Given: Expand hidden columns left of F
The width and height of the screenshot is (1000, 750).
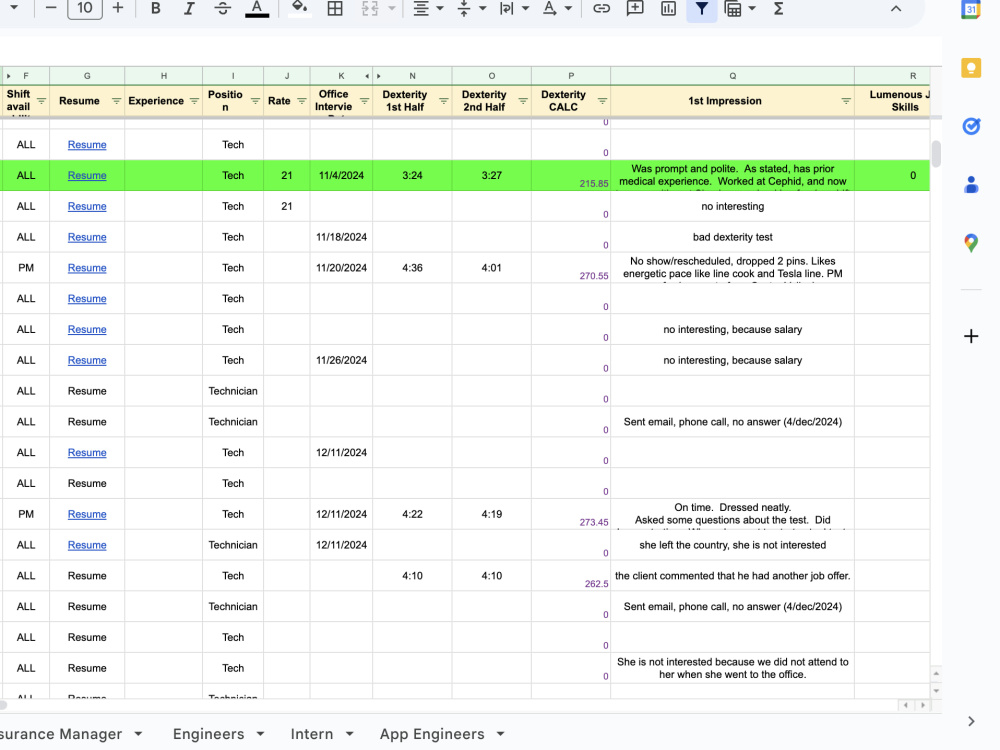Looking at the screenshot, I should coord(9,76).
